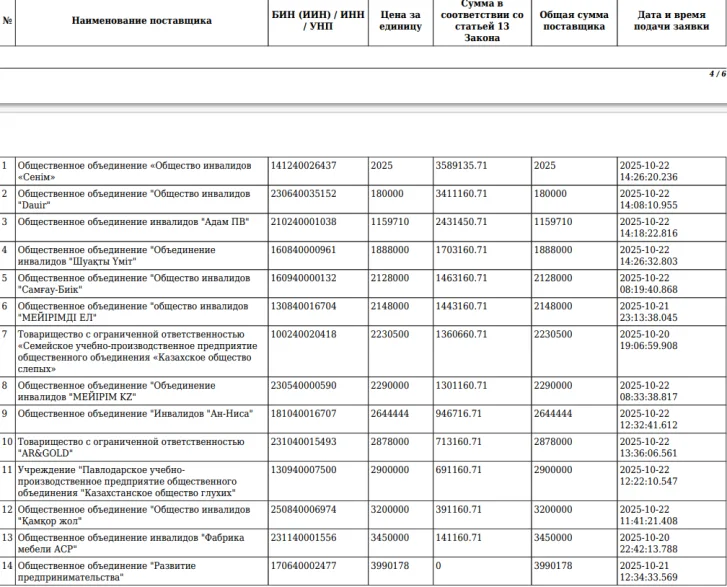Click the 'Наименование поставщика' column header

[141, 20]
